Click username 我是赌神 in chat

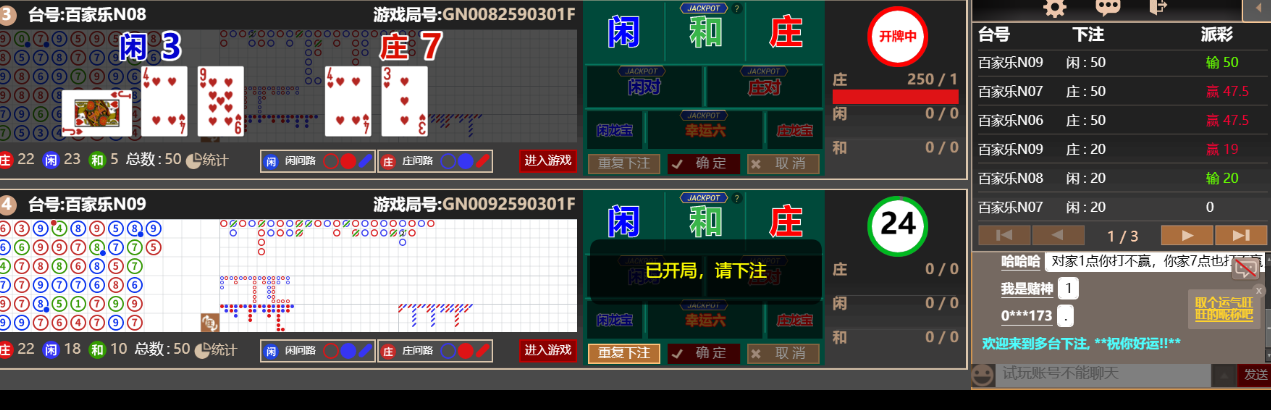point(1027,289)
